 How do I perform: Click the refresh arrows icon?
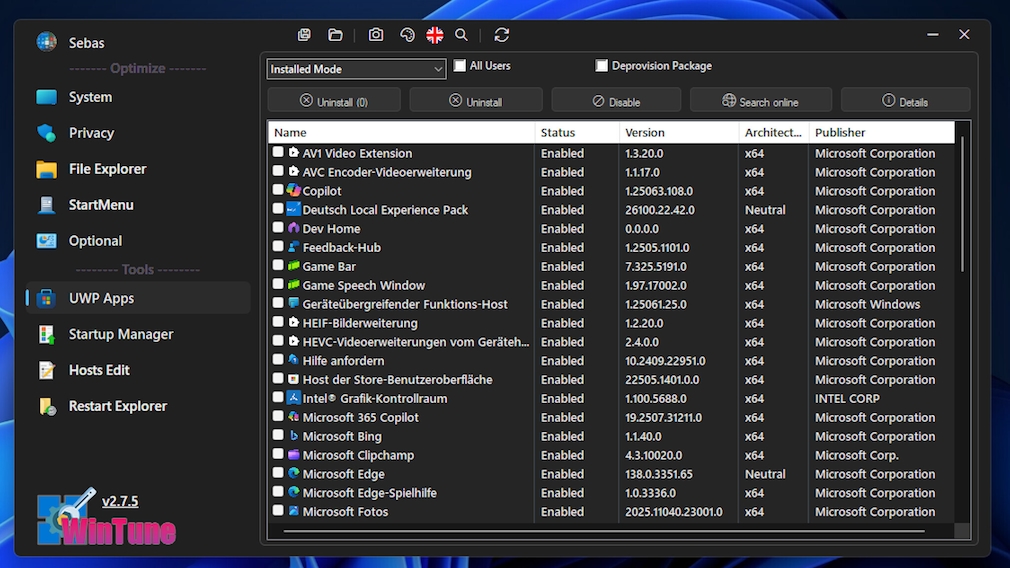(x=502, y=35)
